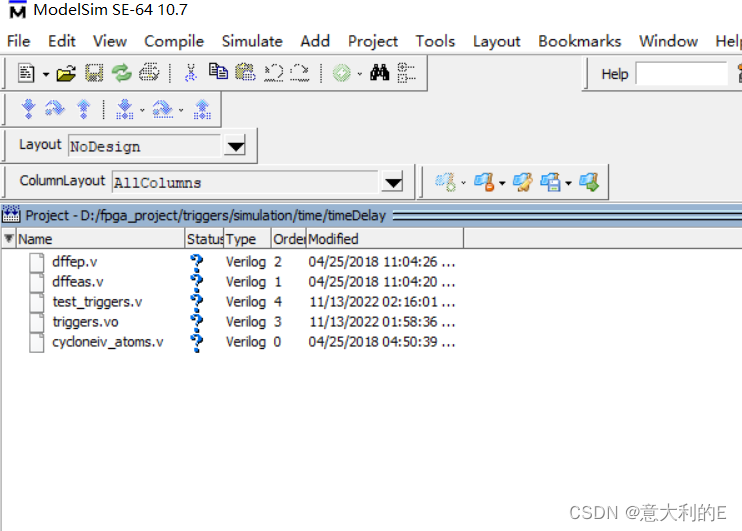Open the View menu

(110, 41)
